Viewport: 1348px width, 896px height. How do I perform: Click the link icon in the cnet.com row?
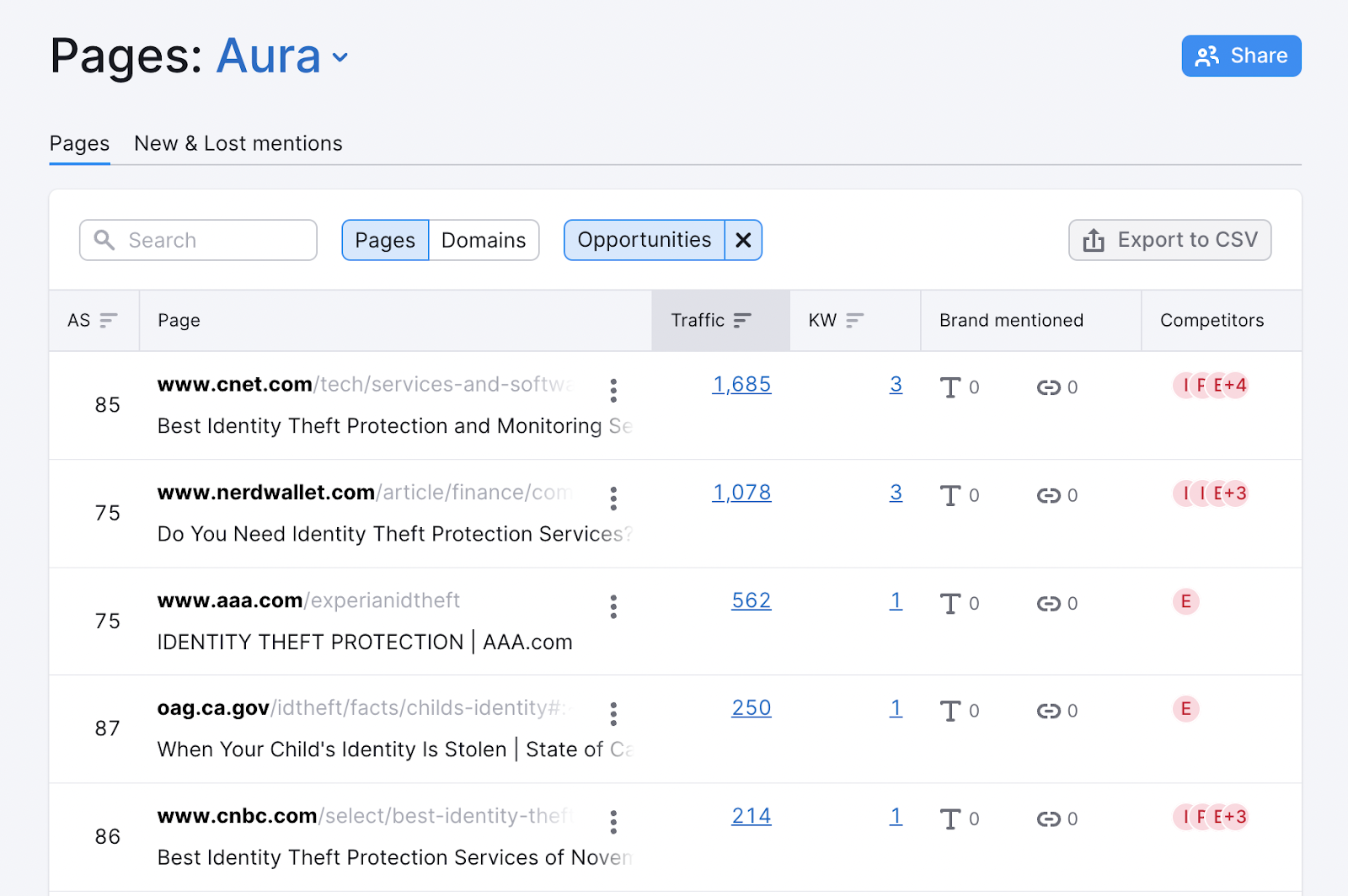click(1048, 387)
